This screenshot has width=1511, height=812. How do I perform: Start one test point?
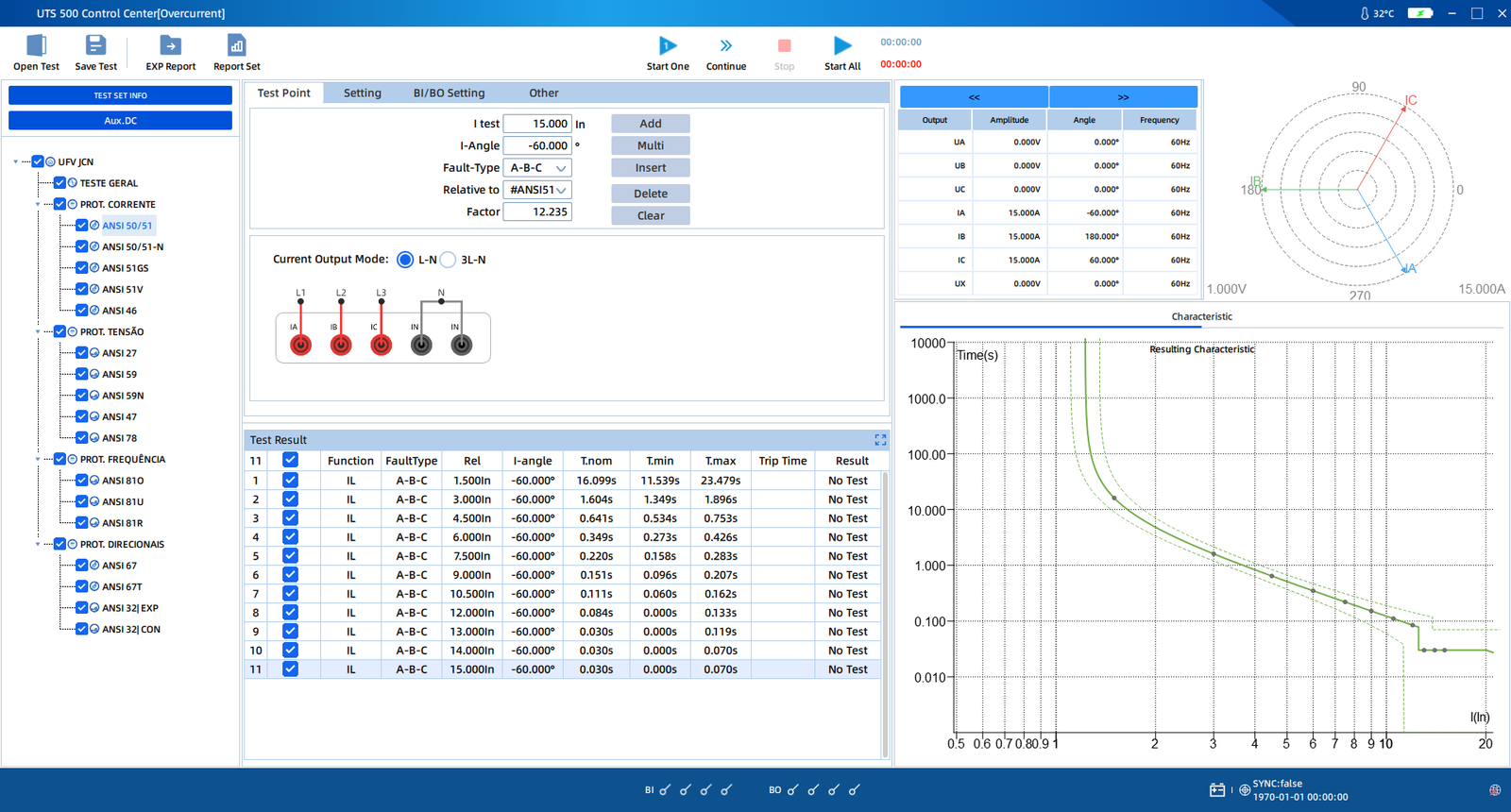(667, 45)
